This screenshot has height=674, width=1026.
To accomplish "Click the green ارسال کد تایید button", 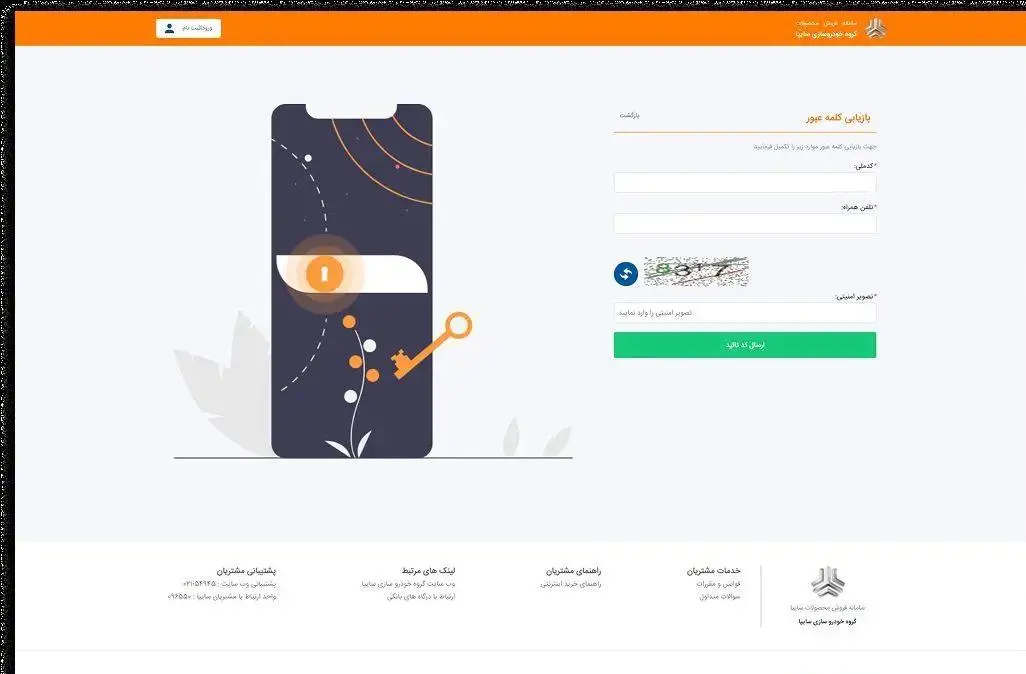I will point(745,345).
